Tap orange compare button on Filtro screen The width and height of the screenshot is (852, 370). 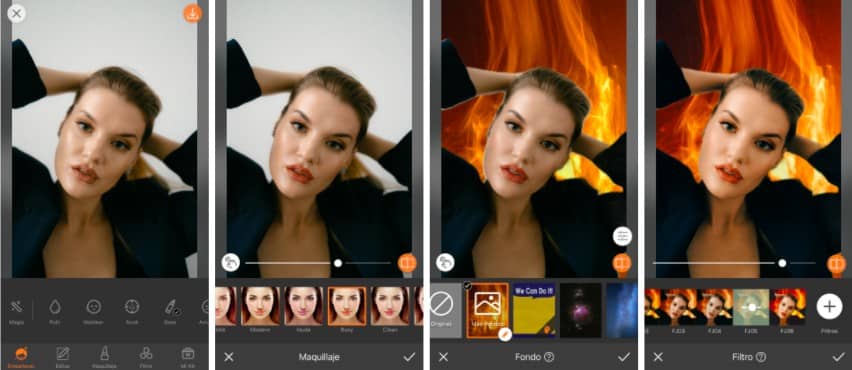[x=837, y=263]
